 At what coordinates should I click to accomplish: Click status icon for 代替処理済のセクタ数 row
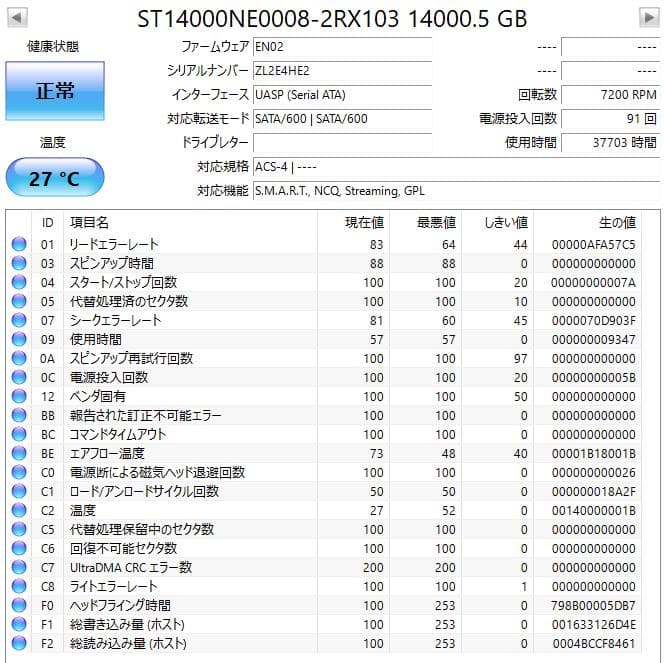point(19,301)
